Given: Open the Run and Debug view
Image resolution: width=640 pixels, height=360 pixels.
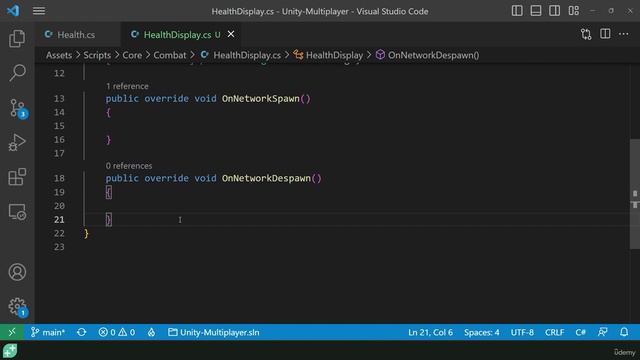Looking at the screenshot, I should 17,142.
